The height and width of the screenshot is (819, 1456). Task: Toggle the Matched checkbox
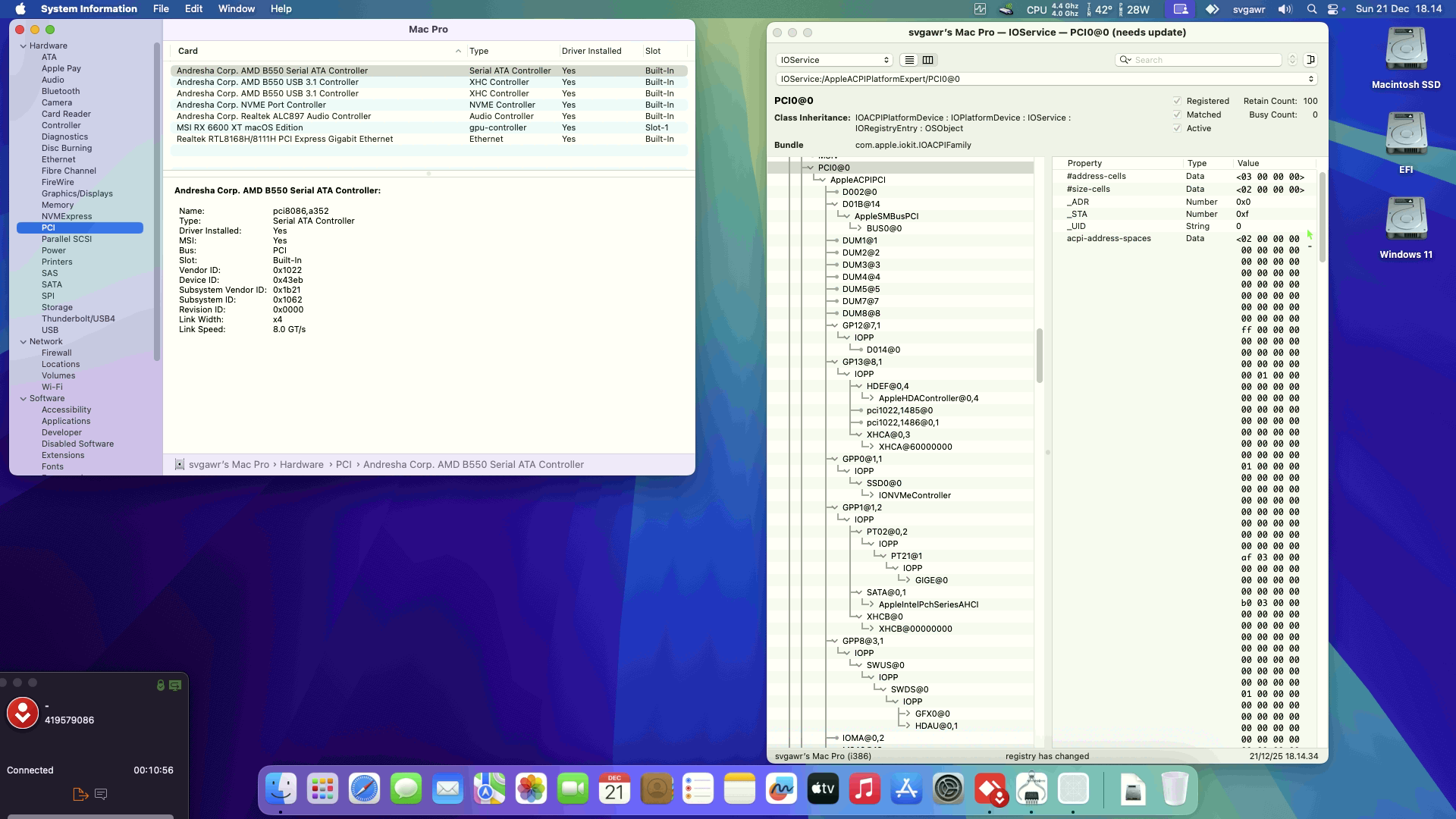click(1177, 115)
